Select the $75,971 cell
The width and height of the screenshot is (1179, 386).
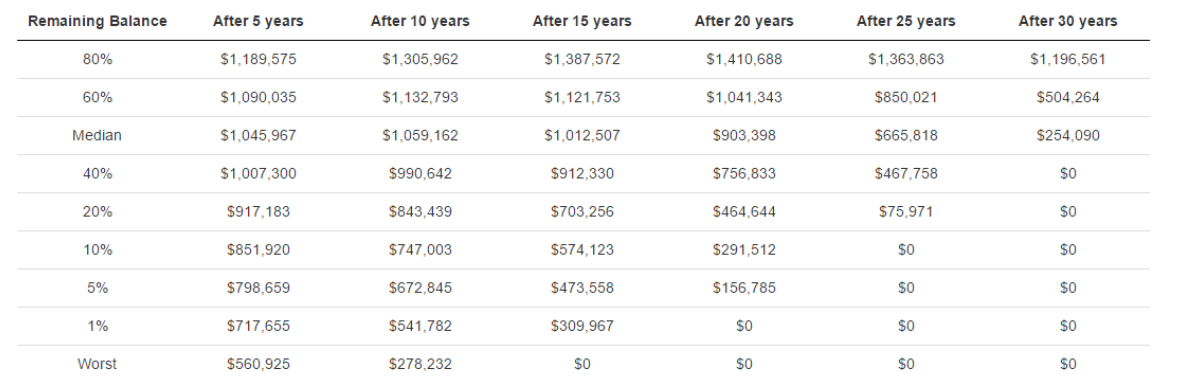click(x=906, y=212)
